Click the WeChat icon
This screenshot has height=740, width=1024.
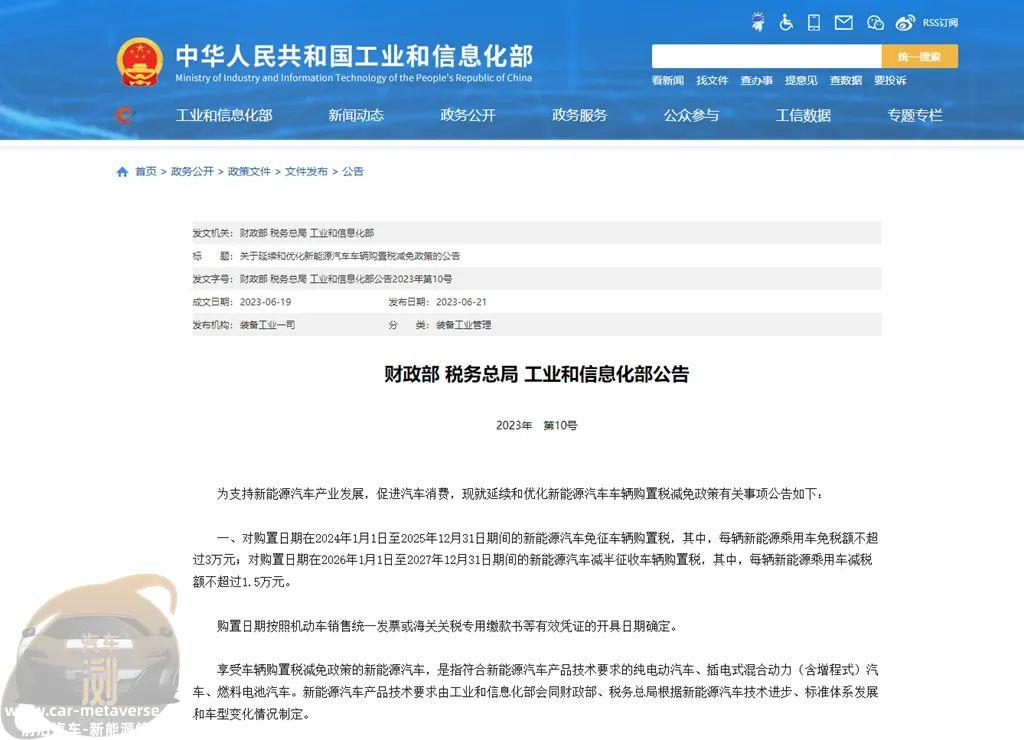875,23
